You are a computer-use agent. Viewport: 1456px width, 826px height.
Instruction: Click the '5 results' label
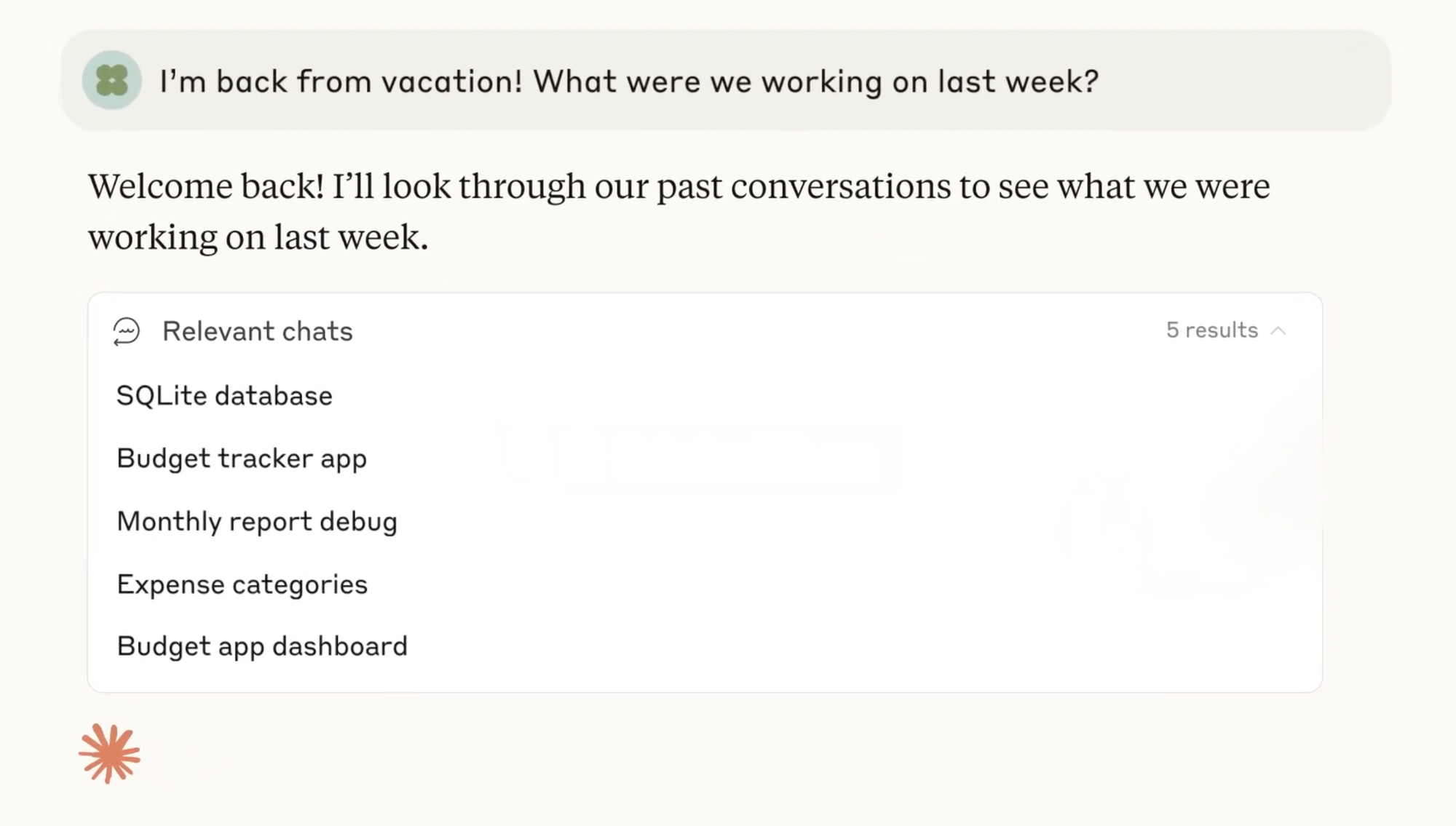pos(1211,330)
